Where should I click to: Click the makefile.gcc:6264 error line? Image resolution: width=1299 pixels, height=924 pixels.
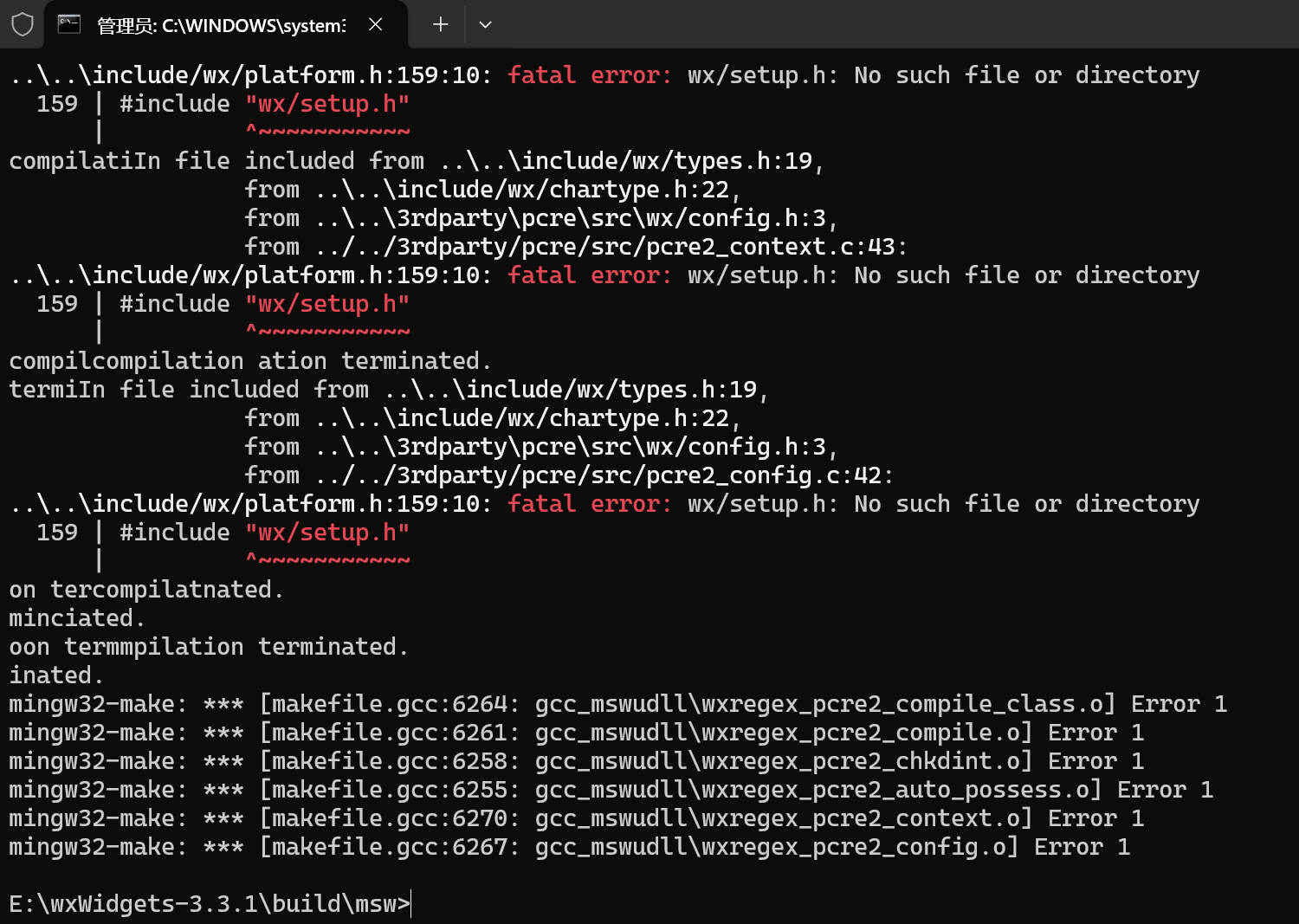617,703
